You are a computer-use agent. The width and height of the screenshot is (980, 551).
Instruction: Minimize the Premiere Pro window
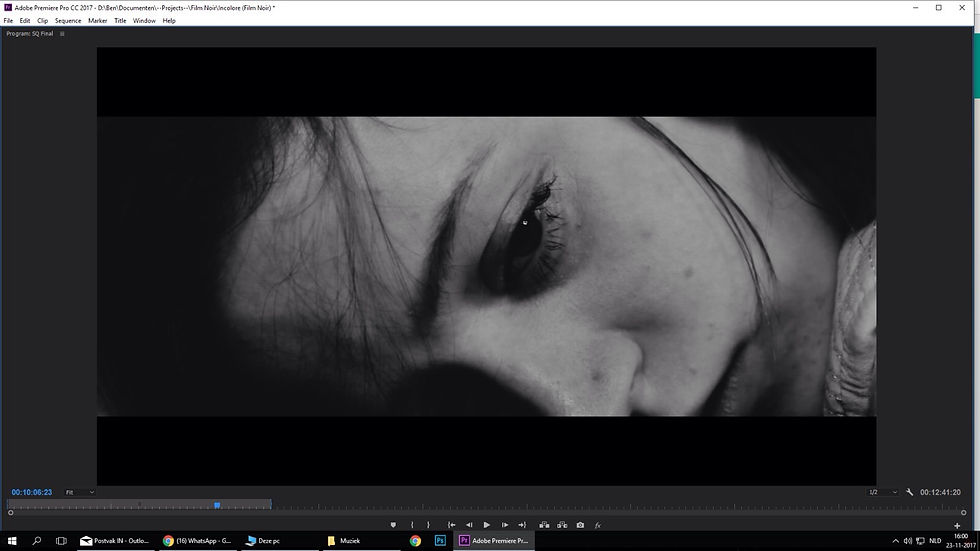(916, 7)
